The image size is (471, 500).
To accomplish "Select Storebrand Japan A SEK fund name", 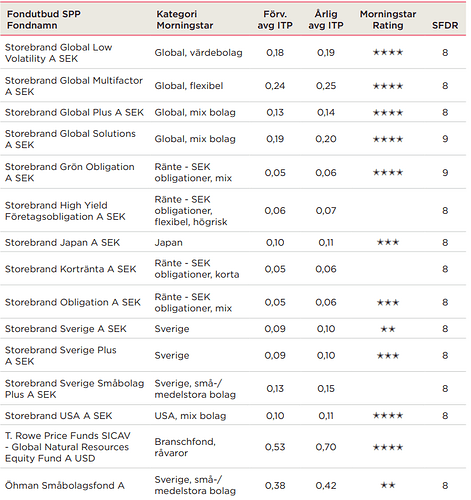I will point(62,242).
